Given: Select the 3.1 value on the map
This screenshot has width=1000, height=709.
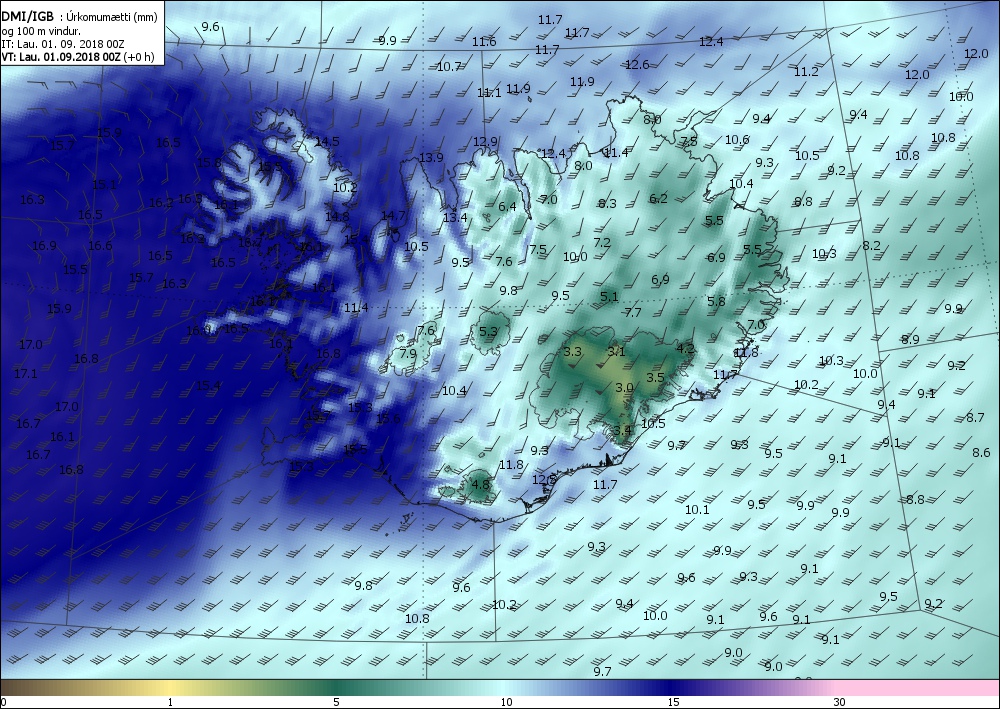Looking at the screenshot, I should point(616,351).
